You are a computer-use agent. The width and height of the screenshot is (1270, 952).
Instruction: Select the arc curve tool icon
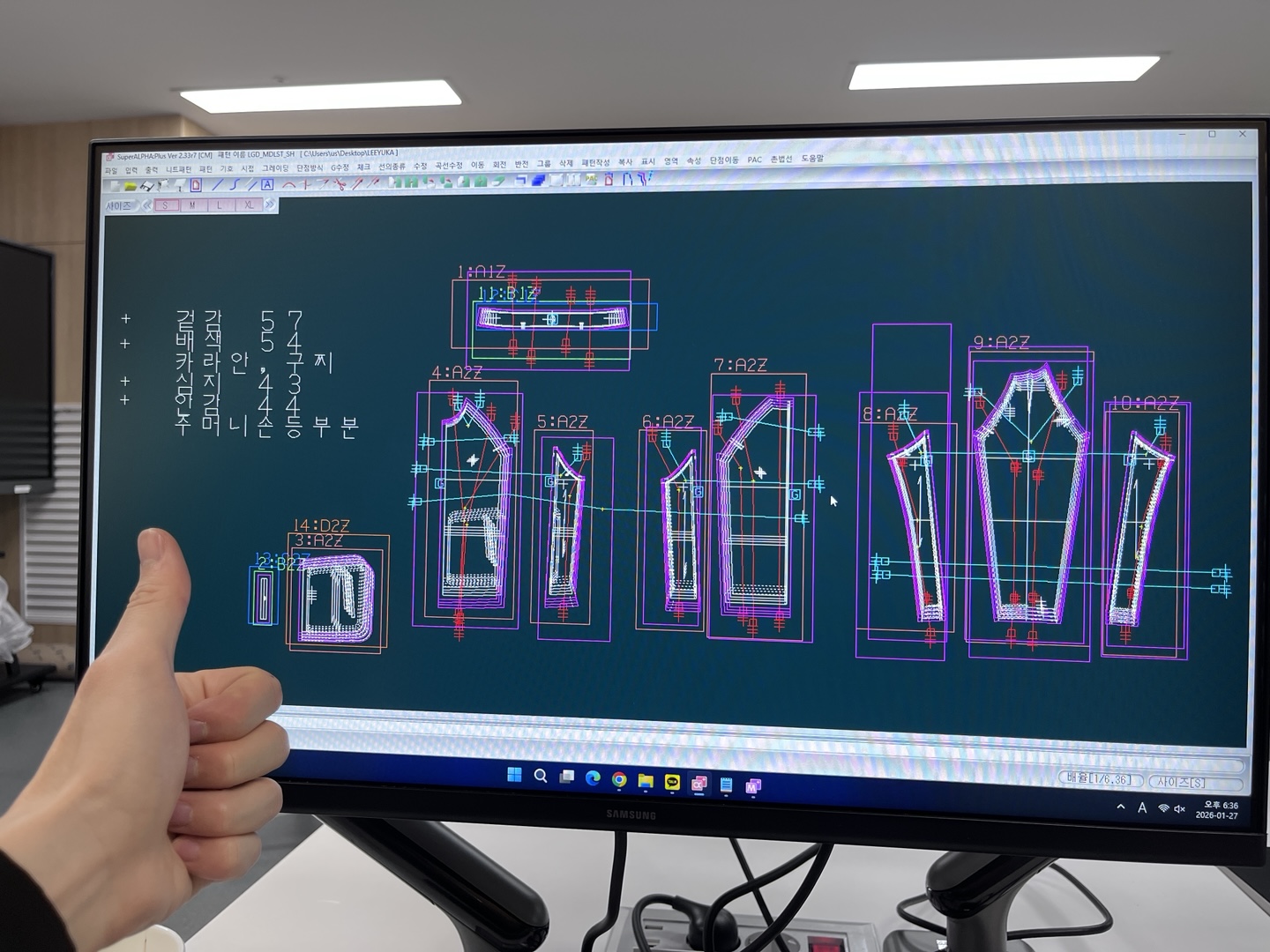coord(288,185)
